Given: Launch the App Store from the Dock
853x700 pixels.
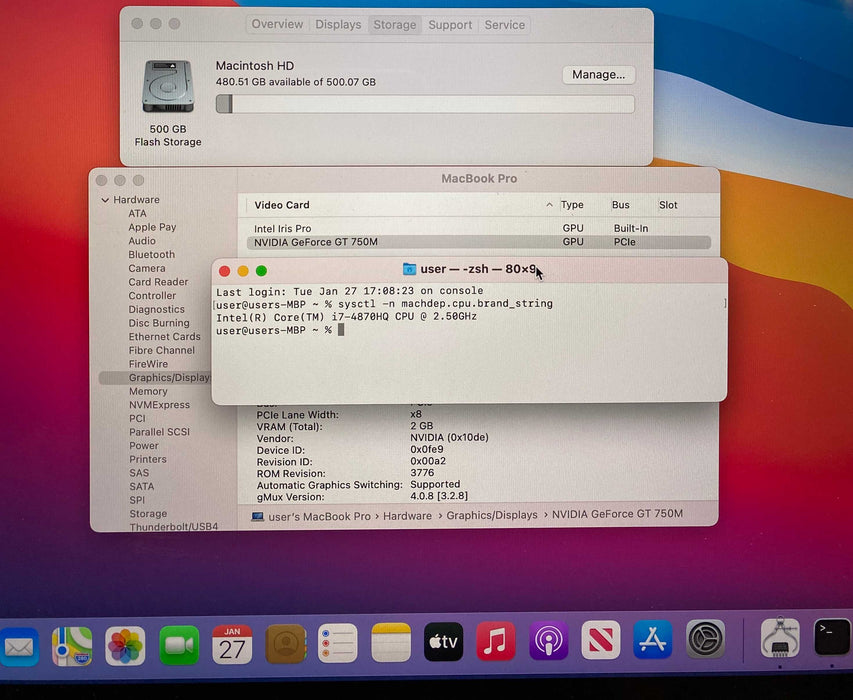Looking at the screenshot, I should (653, 640).
